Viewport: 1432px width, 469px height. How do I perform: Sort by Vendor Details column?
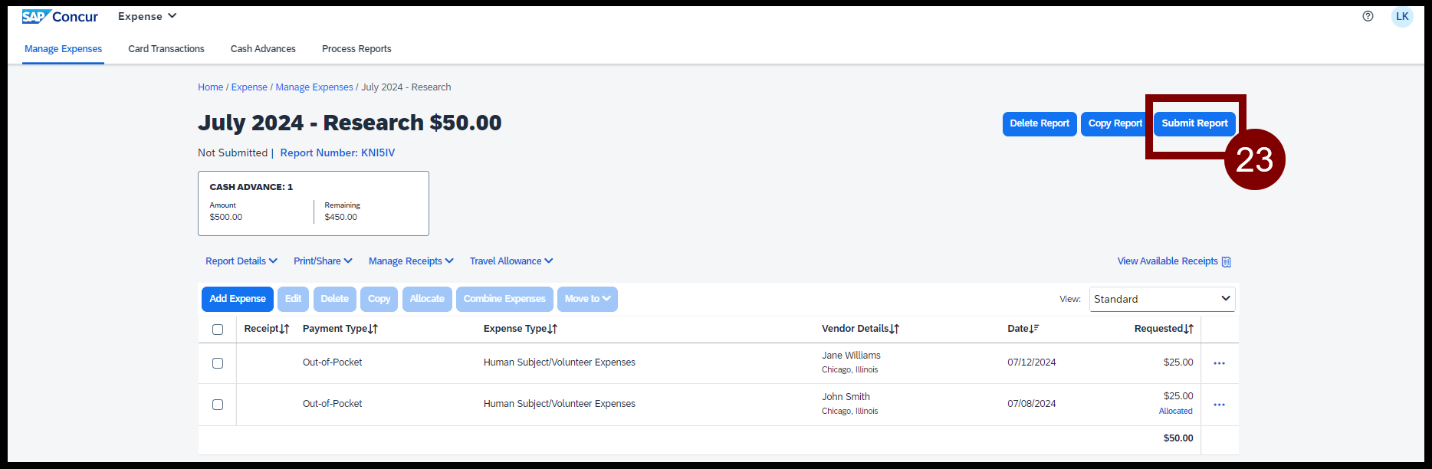tap(860, 329)
